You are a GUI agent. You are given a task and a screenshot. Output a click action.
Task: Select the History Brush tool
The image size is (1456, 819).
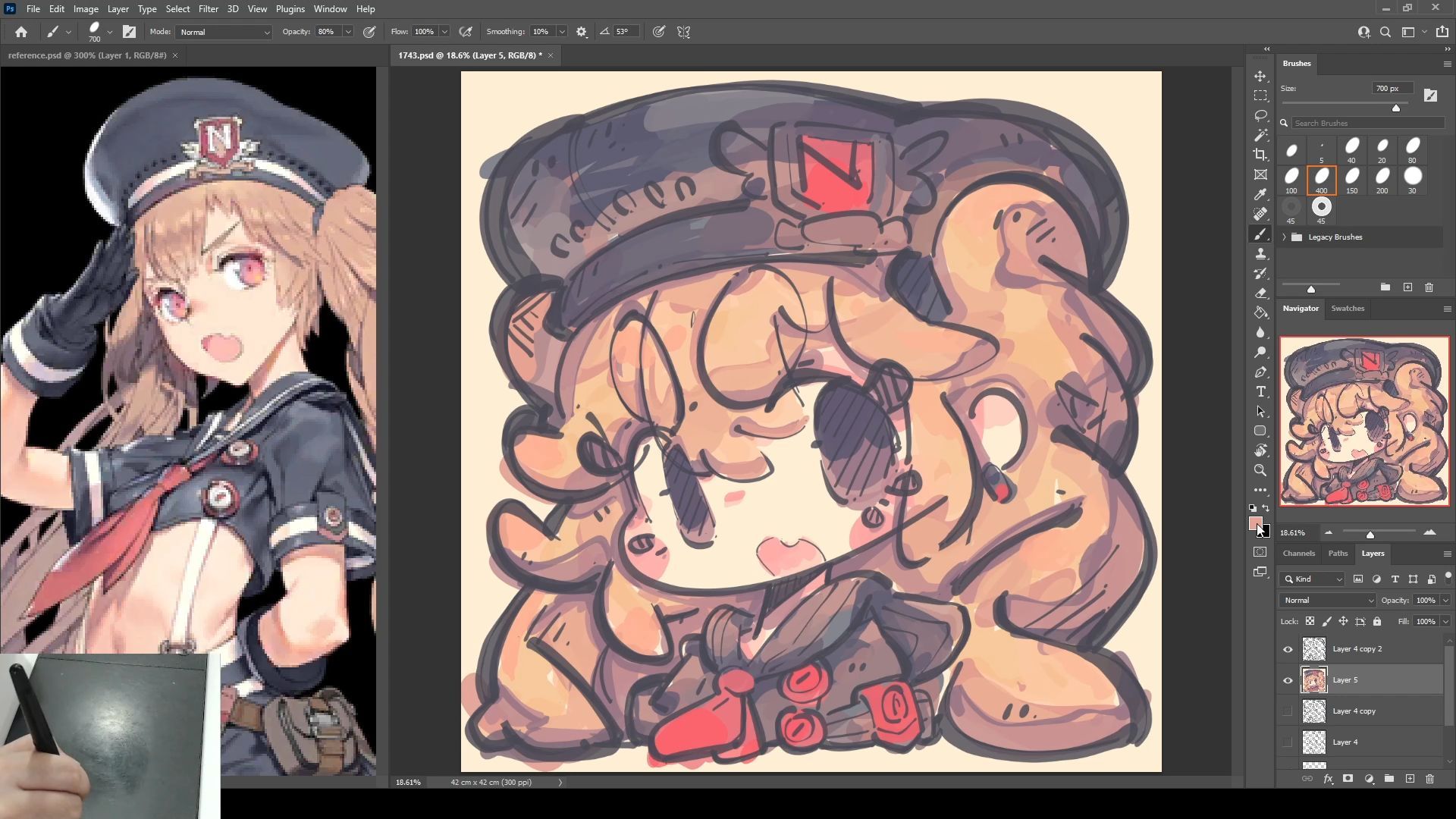click(1260, 273)
